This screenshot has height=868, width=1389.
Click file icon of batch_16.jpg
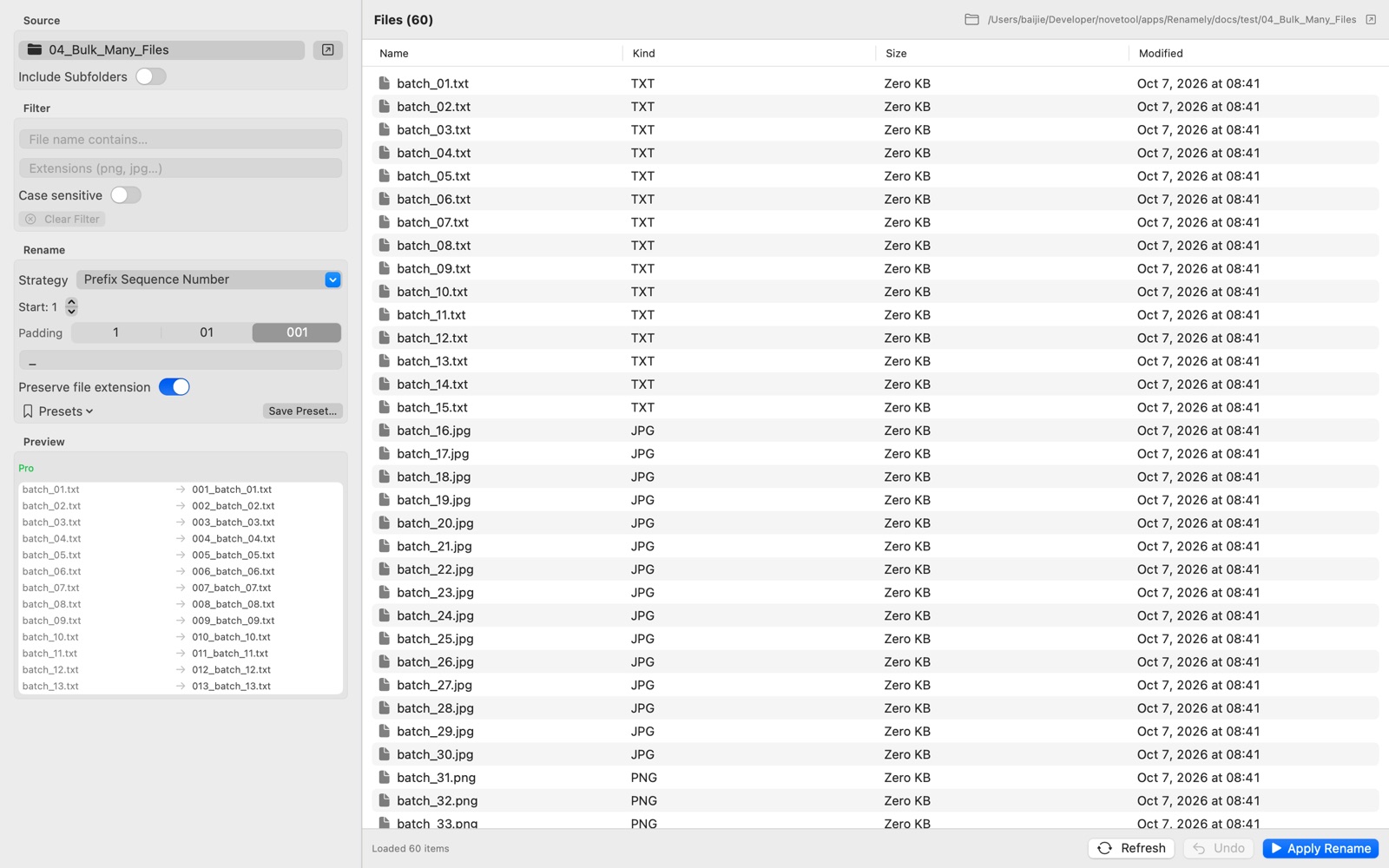pyautogui.click(x=384, y=431)
